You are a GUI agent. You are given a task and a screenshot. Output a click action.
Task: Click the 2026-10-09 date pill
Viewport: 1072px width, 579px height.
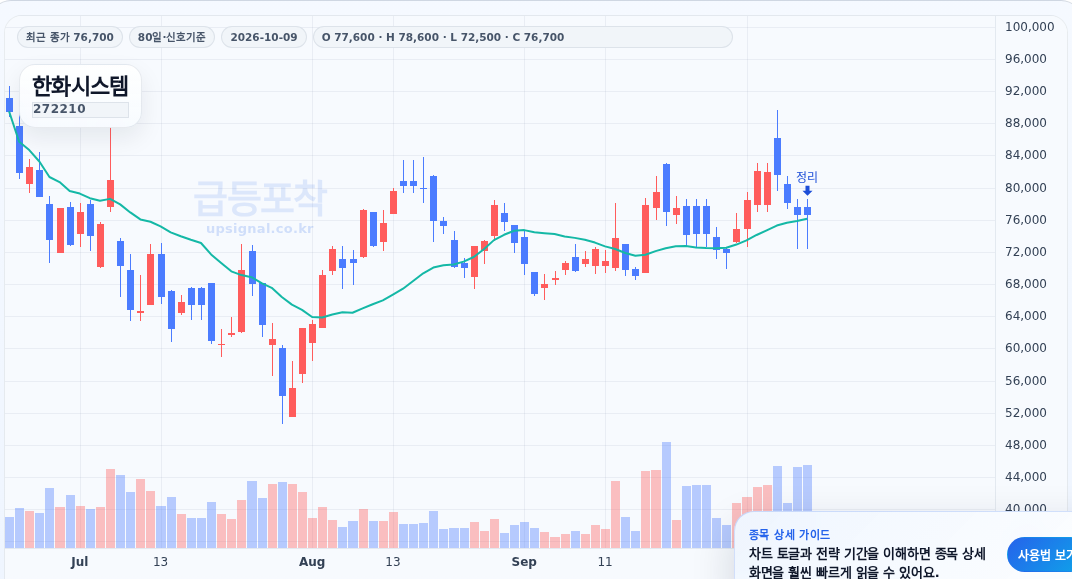point(264,37)
